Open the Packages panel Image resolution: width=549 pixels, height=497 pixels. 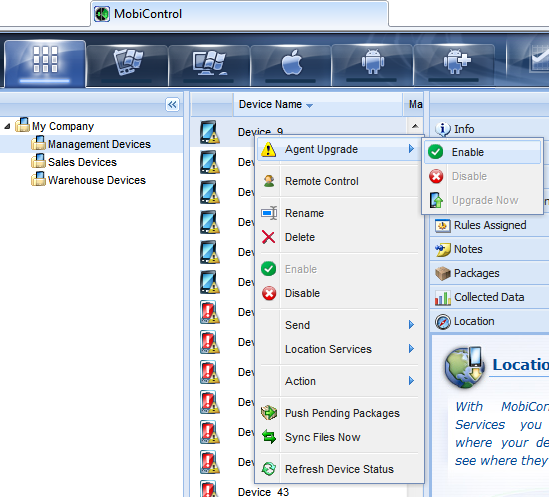(489, 273)
